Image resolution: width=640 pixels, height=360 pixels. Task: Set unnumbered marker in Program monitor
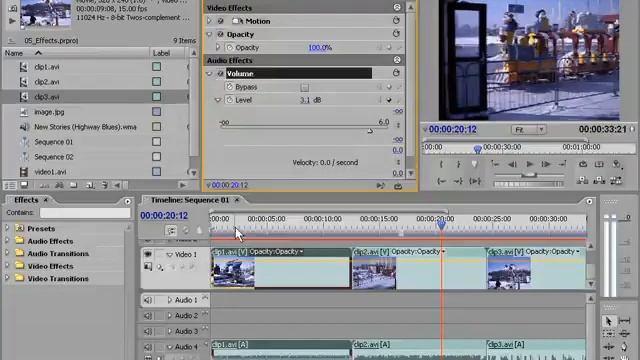[x=474, y=164]
